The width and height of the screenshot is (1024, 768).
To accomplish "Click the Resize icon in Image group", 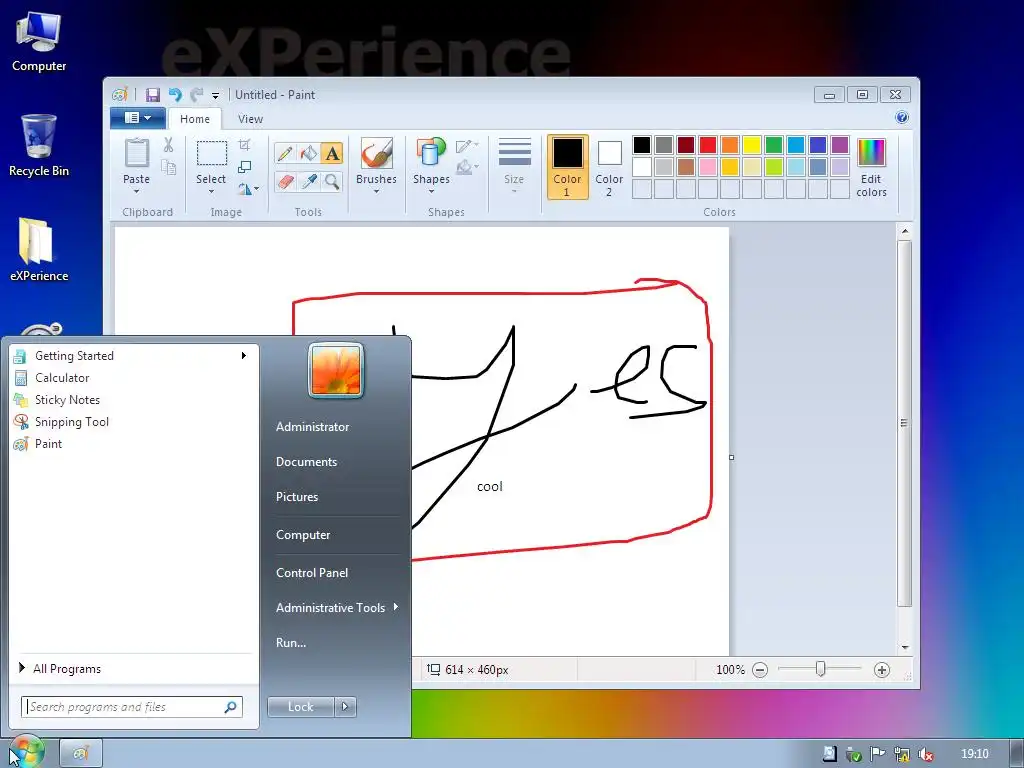I will (x=244, y=167).
